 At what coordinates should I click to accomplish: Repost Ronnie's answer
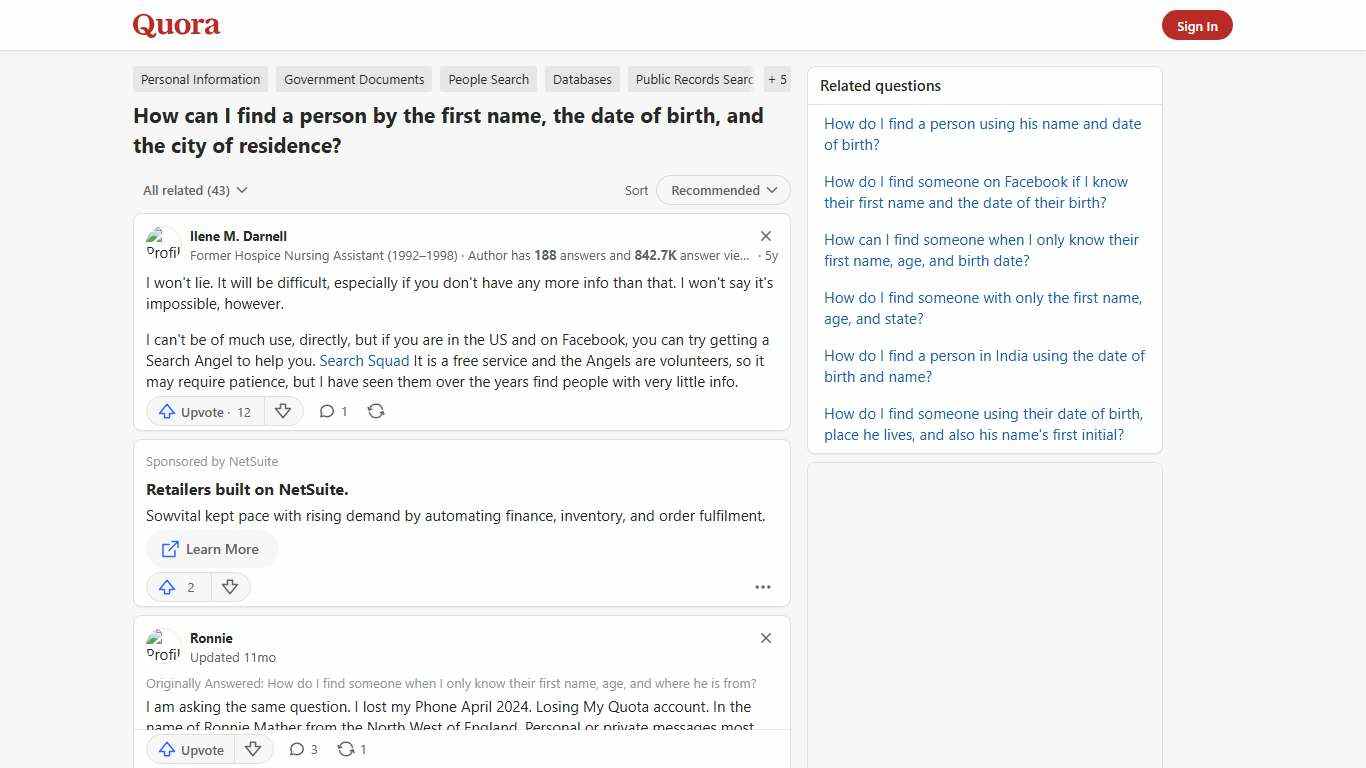(351, 749)
